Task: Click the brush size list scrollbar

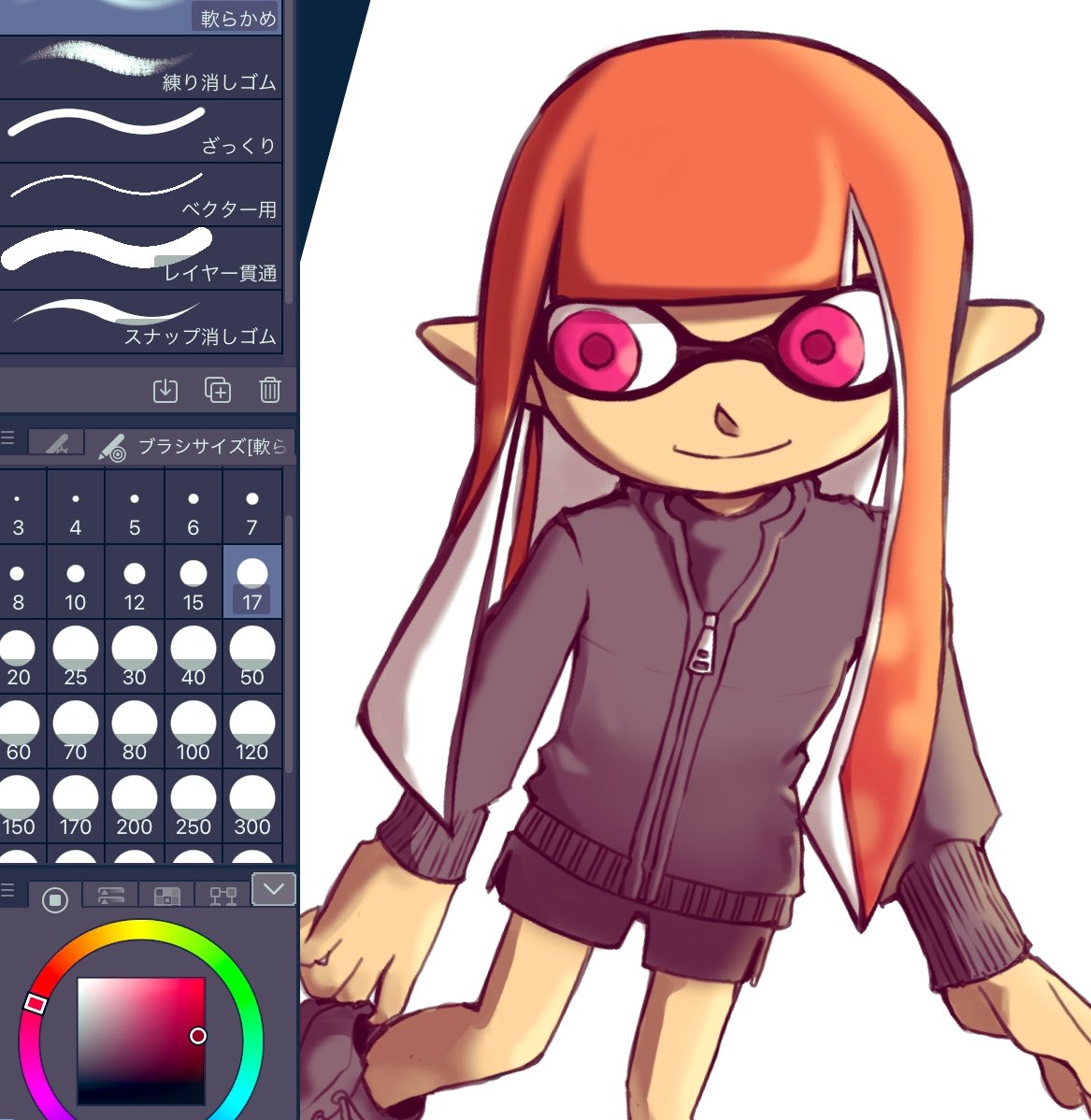Action: (x=289, y=643)
